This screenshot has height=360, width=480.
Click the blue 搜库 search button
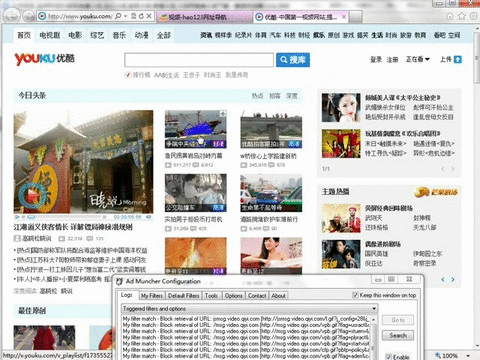(x=293, y=60)
